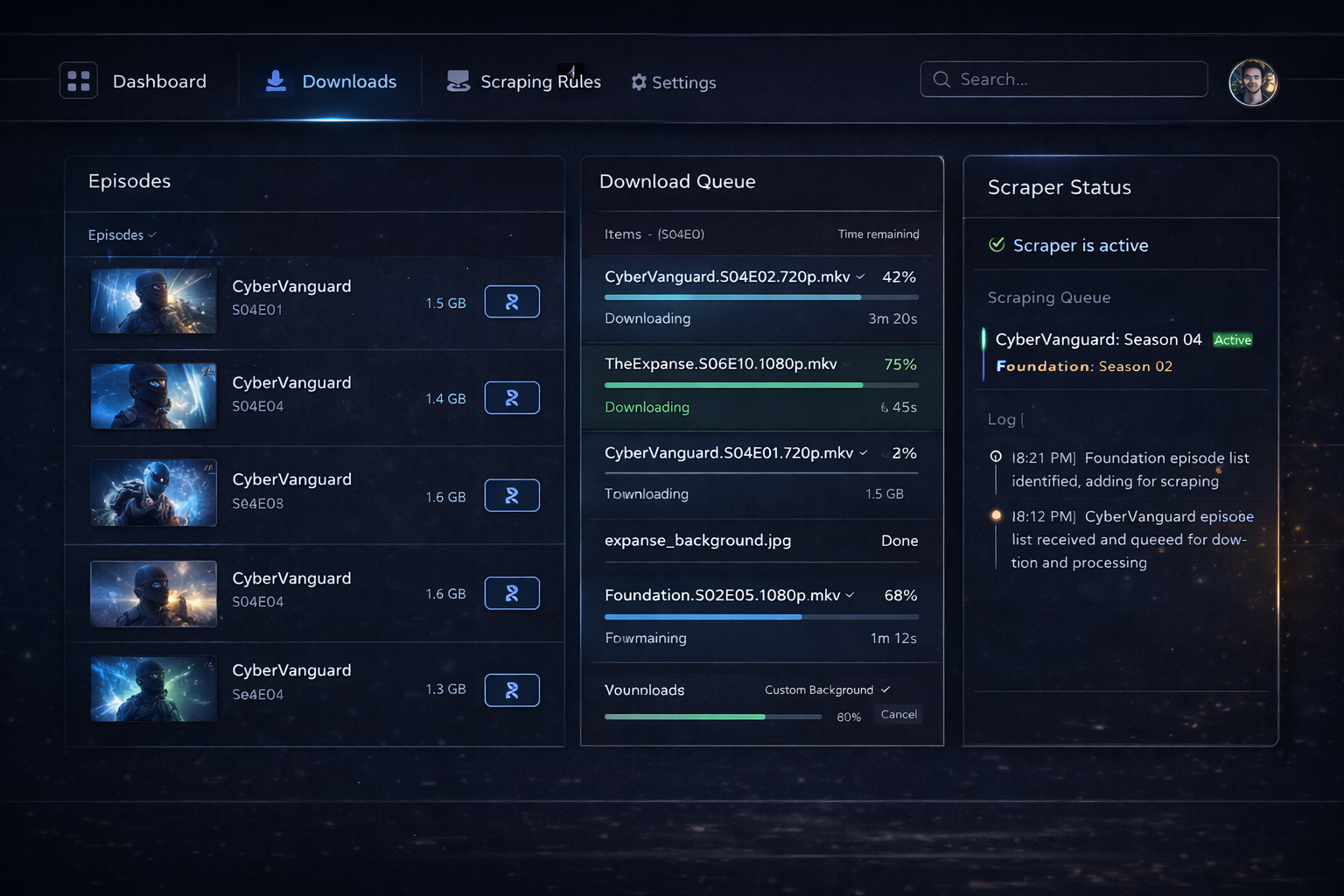Expand CyberVanguard.S04E02.720p.mkv chevron
Screen dimensions: 1344x896
860,276
